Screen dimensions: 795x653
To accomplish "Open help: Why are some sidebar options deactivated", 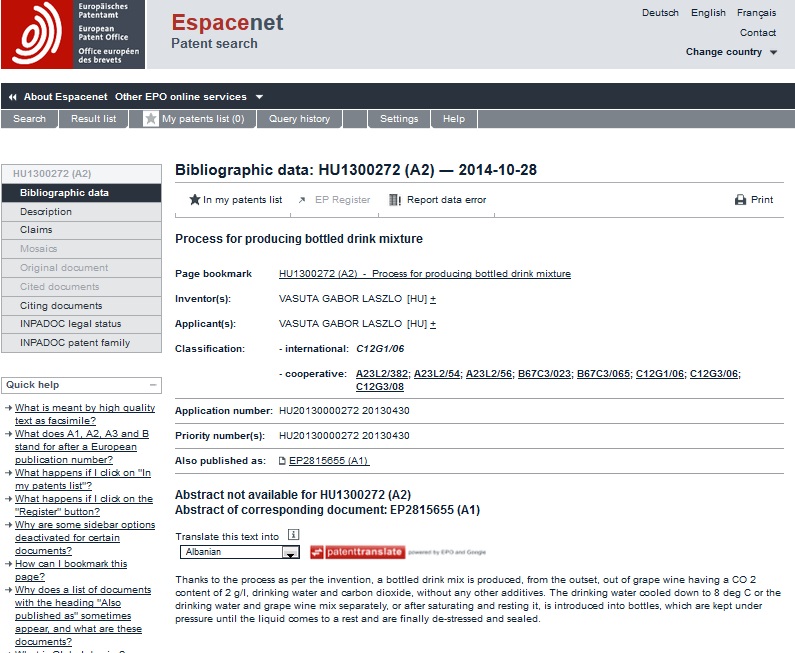I will pos(85,538).
